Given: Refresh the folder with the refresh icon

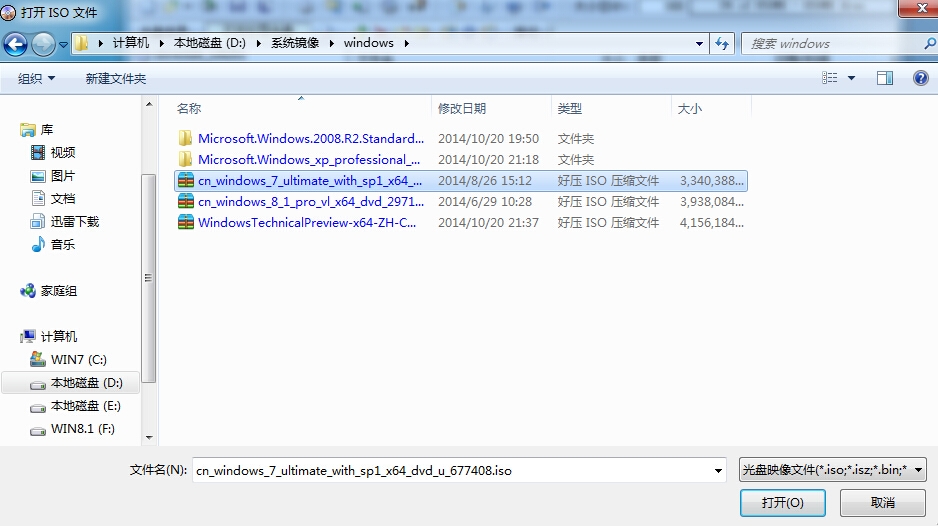Looking at the screenshot, I should 722,44.
